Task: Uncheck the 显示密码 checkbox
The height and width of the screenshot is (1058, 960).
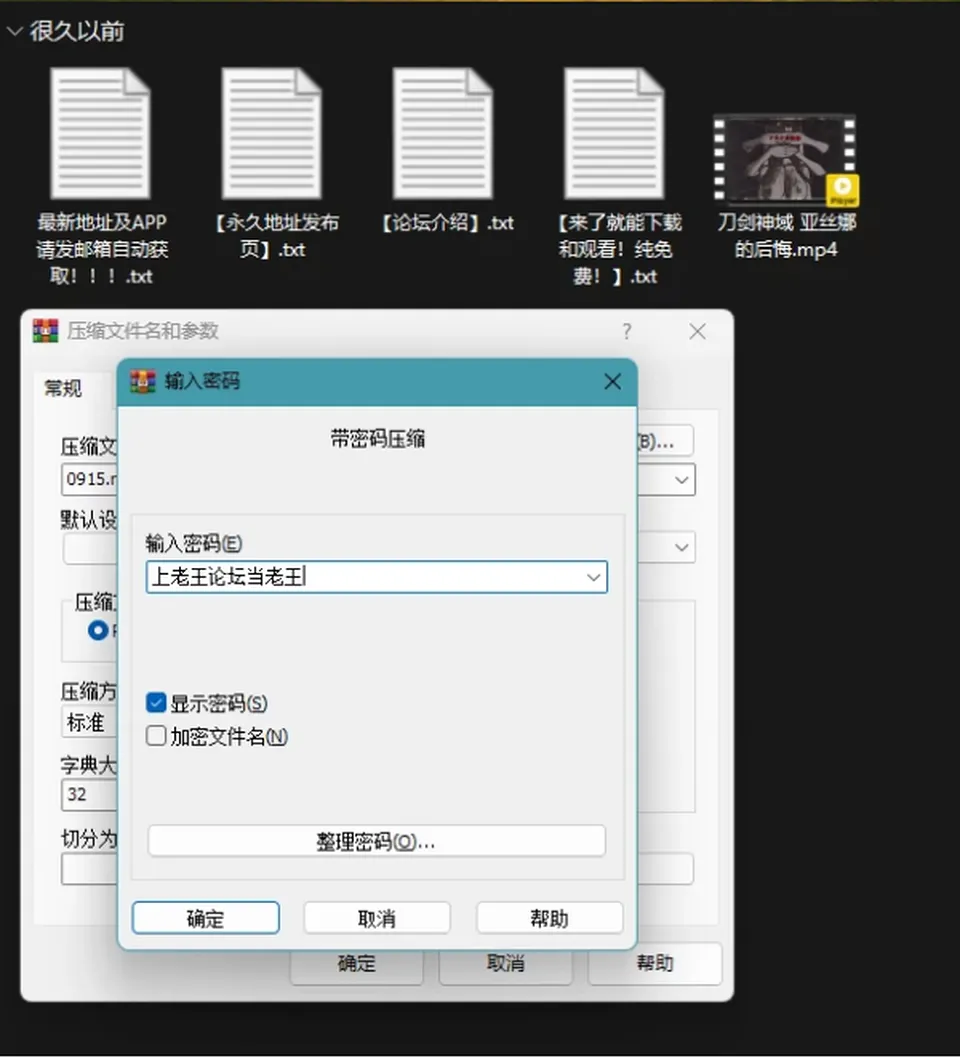Action: (x=156, y=703)
